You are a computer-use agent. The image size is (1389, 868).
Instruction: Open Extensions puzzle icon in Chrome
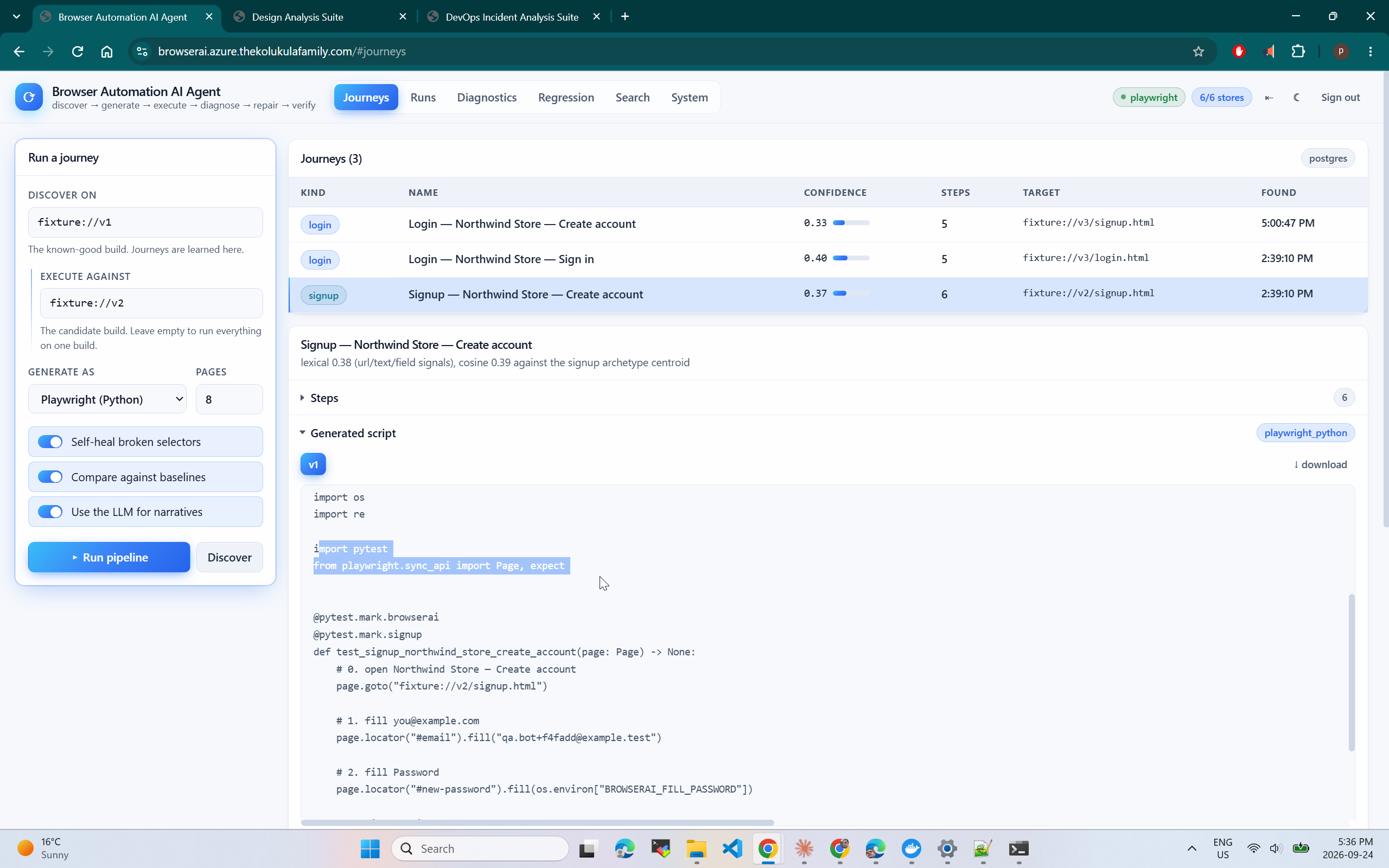point(1298,51)
